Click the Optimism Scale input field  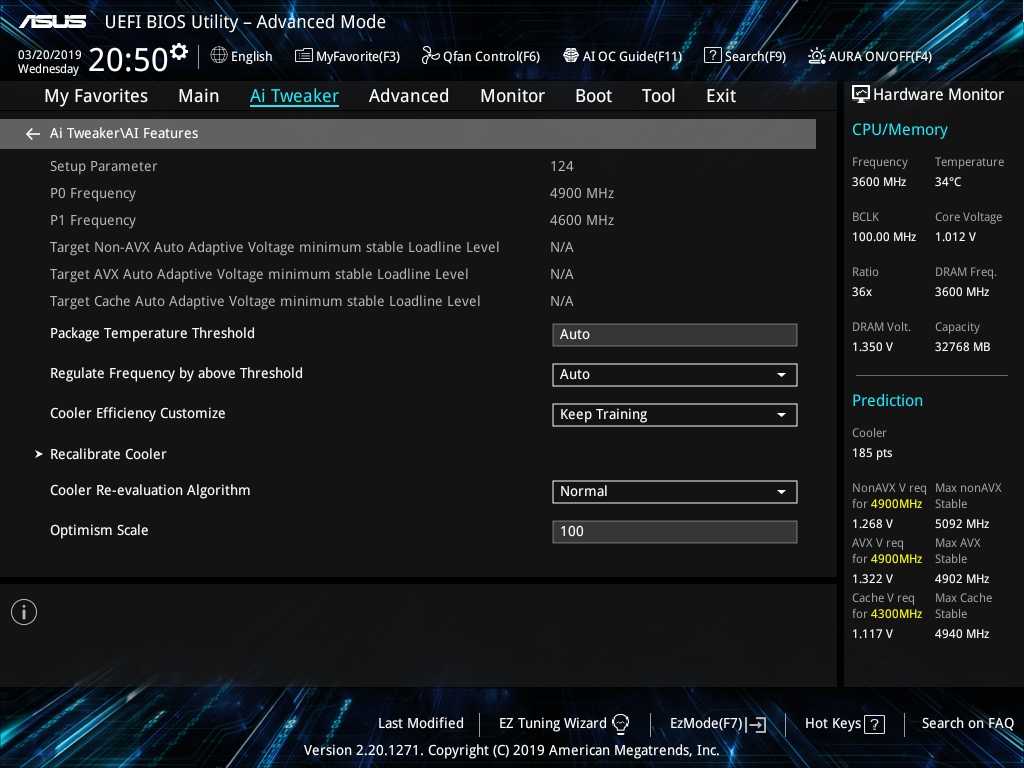(674, 532)
